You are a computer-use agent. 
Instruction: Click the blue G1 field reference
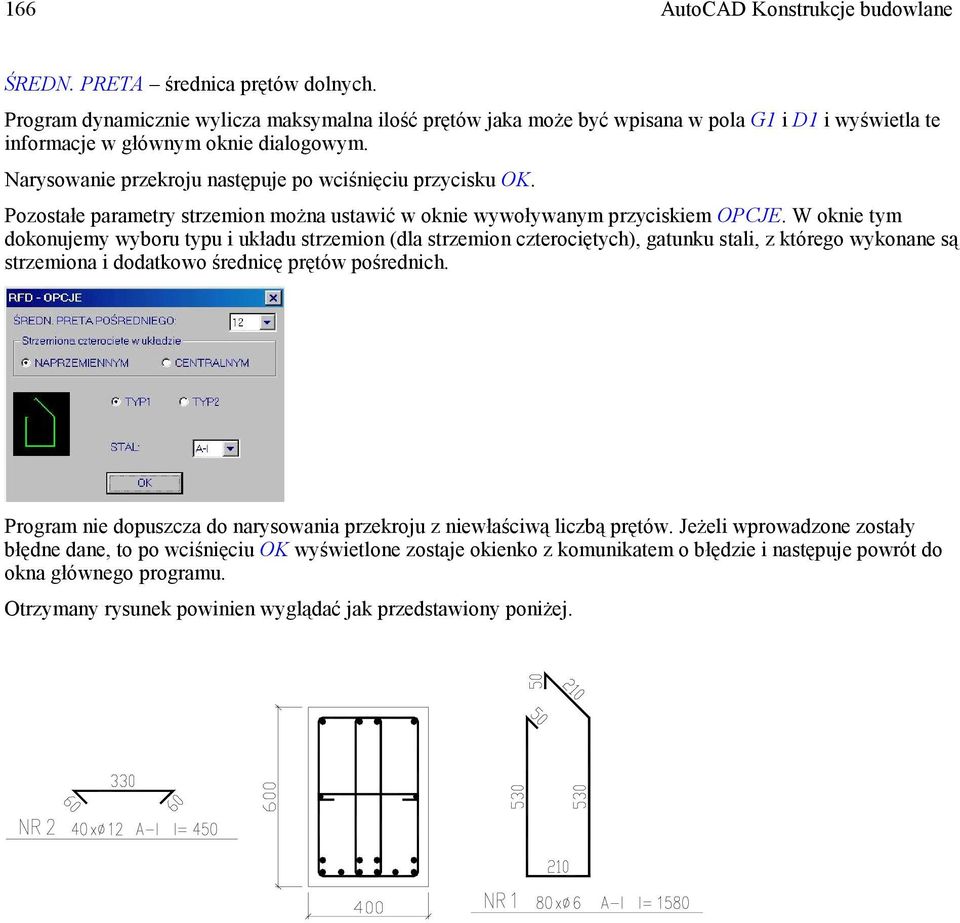pyautogui.click(x=763, y=119)
